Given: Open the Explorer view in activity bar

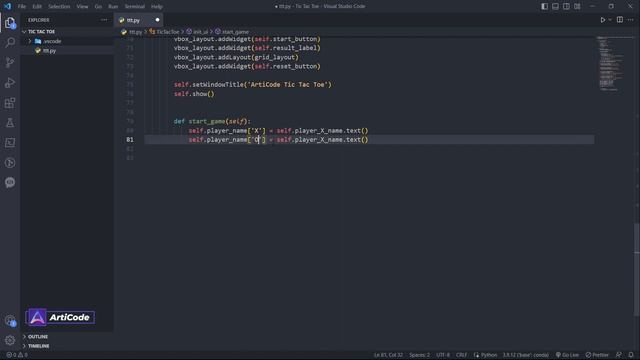Looking at the screenshot, I should (10, 23).
